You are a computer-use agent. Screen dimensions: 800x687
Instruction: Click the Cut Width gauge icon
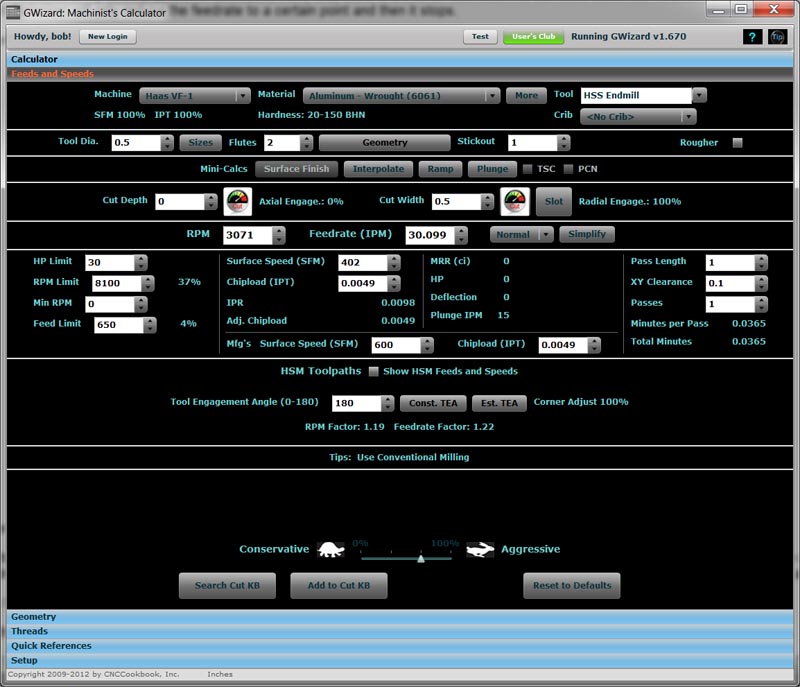(x=515, y=201)
